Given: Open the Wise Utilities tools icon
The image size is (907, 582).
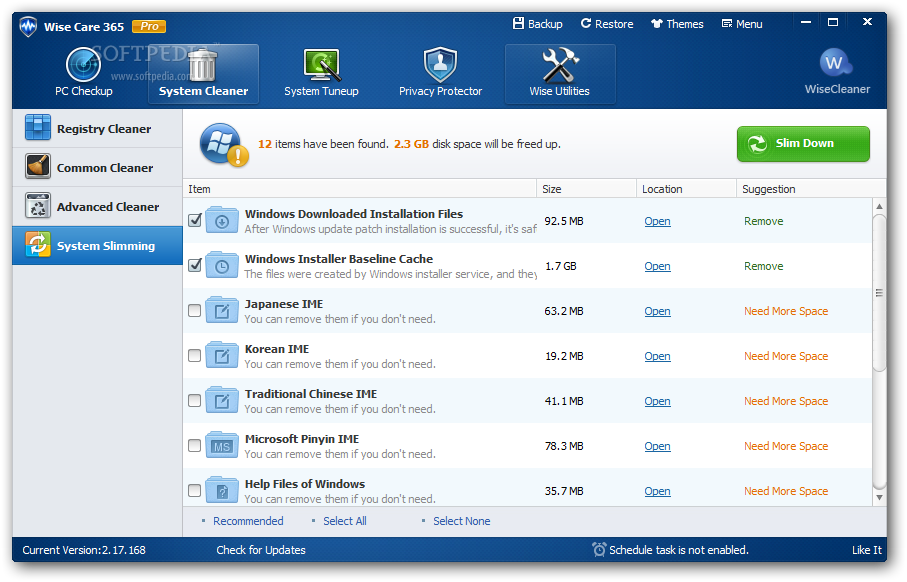Looking at the screenshot, I should [559, 65].
